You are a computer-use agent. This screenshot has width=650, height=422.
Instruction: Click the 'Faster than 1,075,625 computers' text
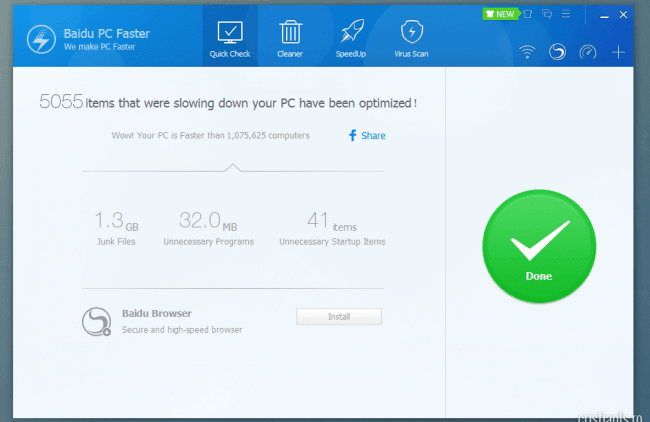pyautogui.click(x=211, y=136)
